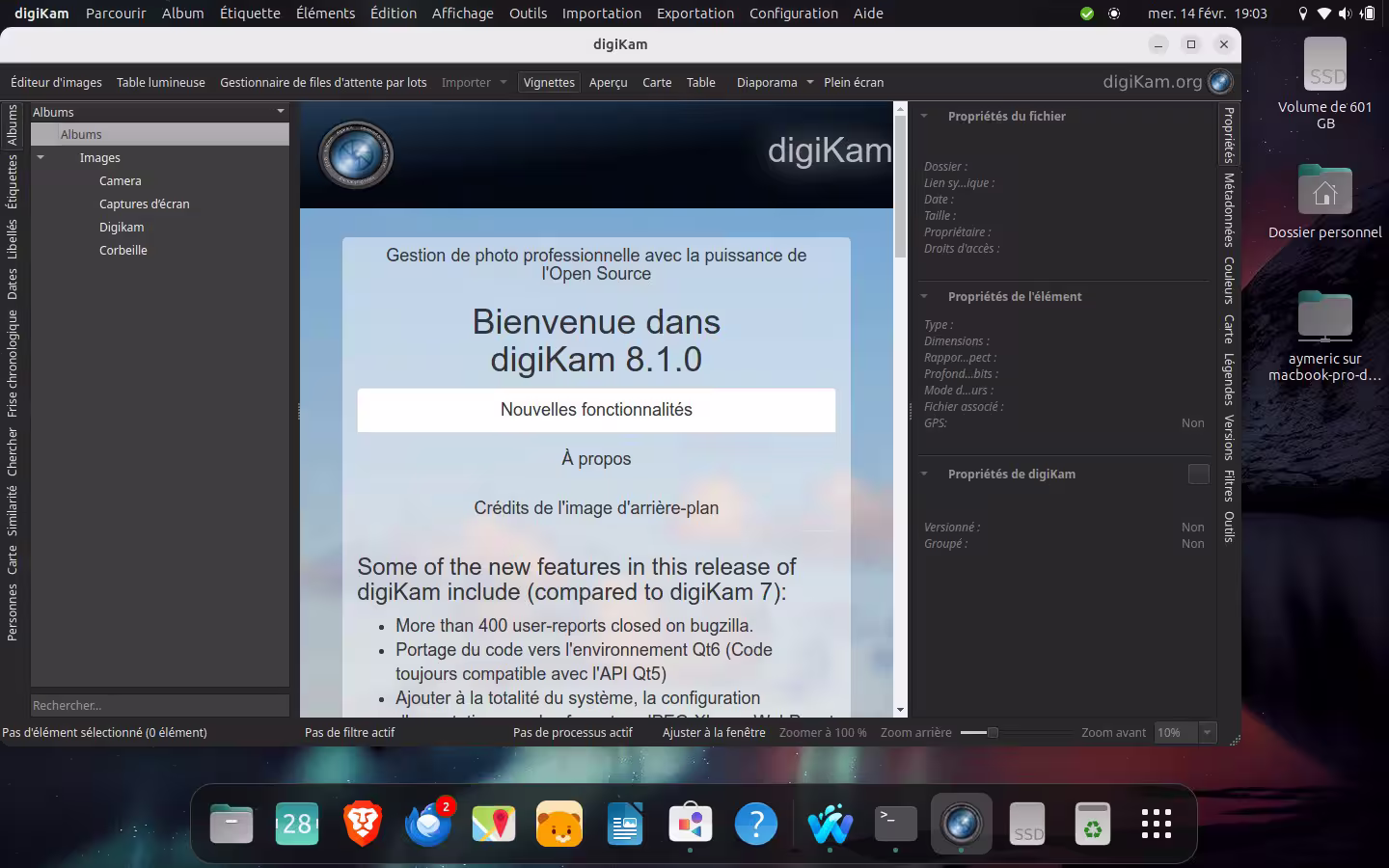Open the Albums panel header dropdown
The image size is (1389, 868).
tap(281, 112)
